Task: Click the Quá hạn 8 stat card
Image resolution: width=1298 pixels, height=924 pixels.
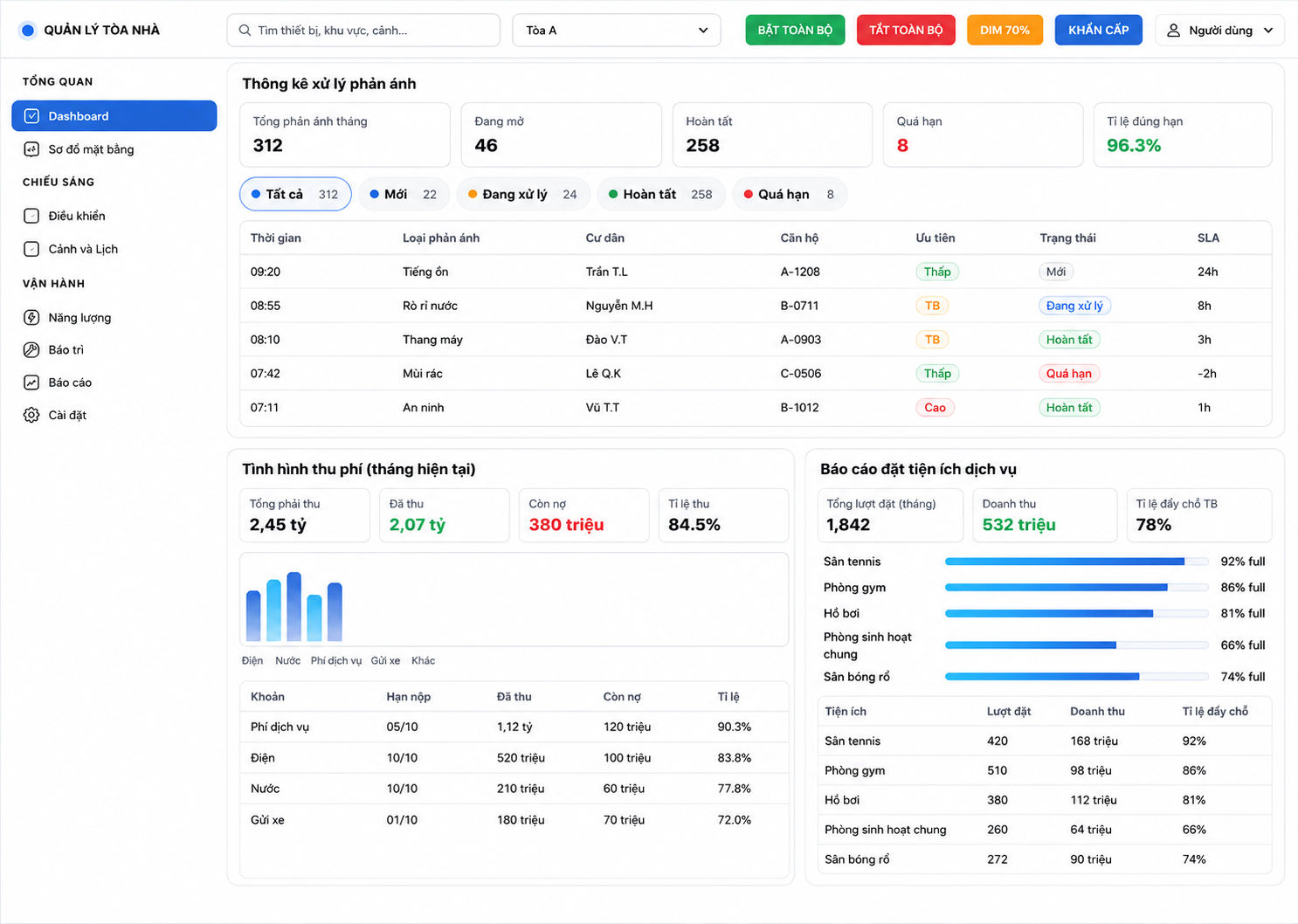Action: 983,134
